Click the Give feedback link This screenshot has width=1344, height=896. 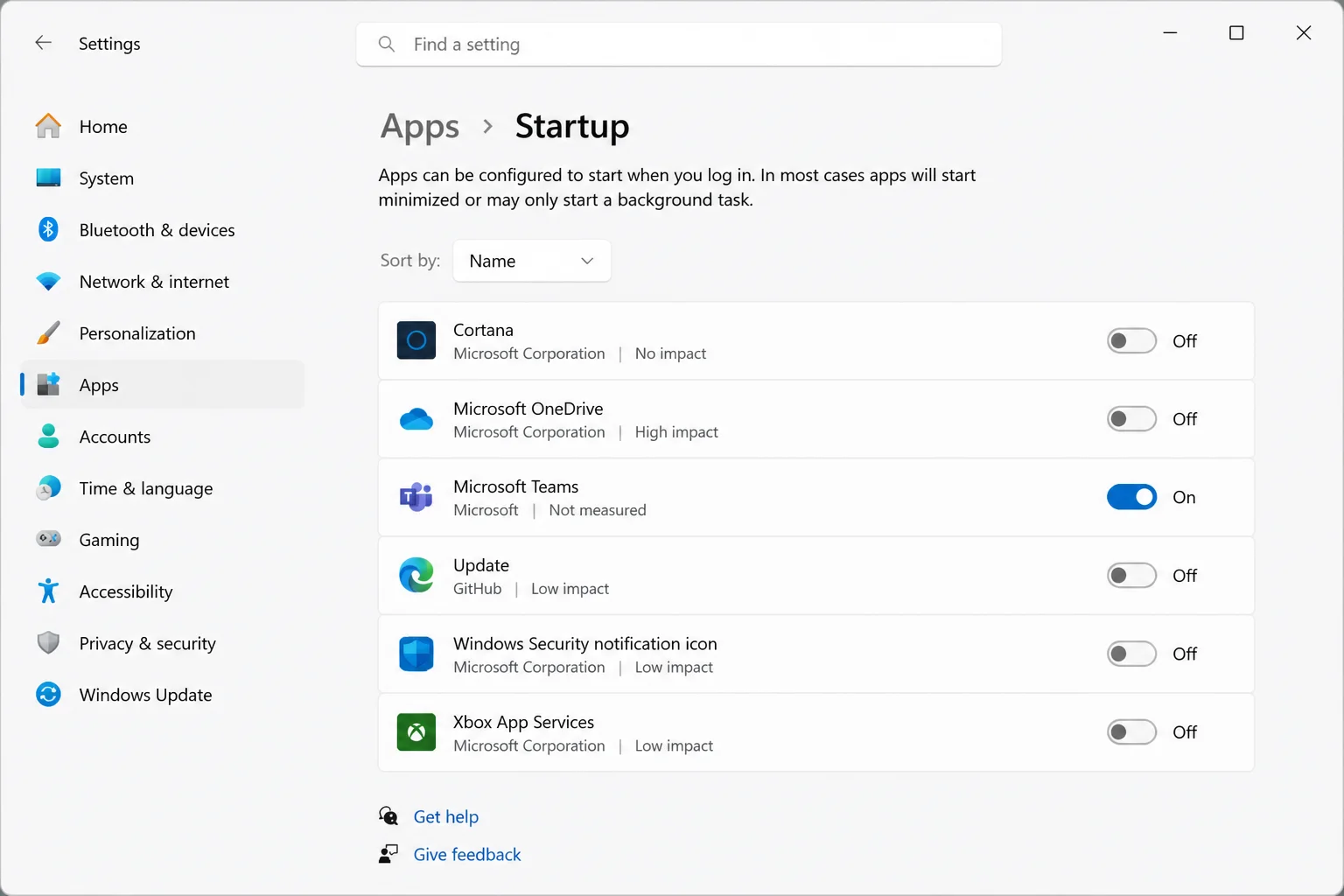(x=467, y=854)
